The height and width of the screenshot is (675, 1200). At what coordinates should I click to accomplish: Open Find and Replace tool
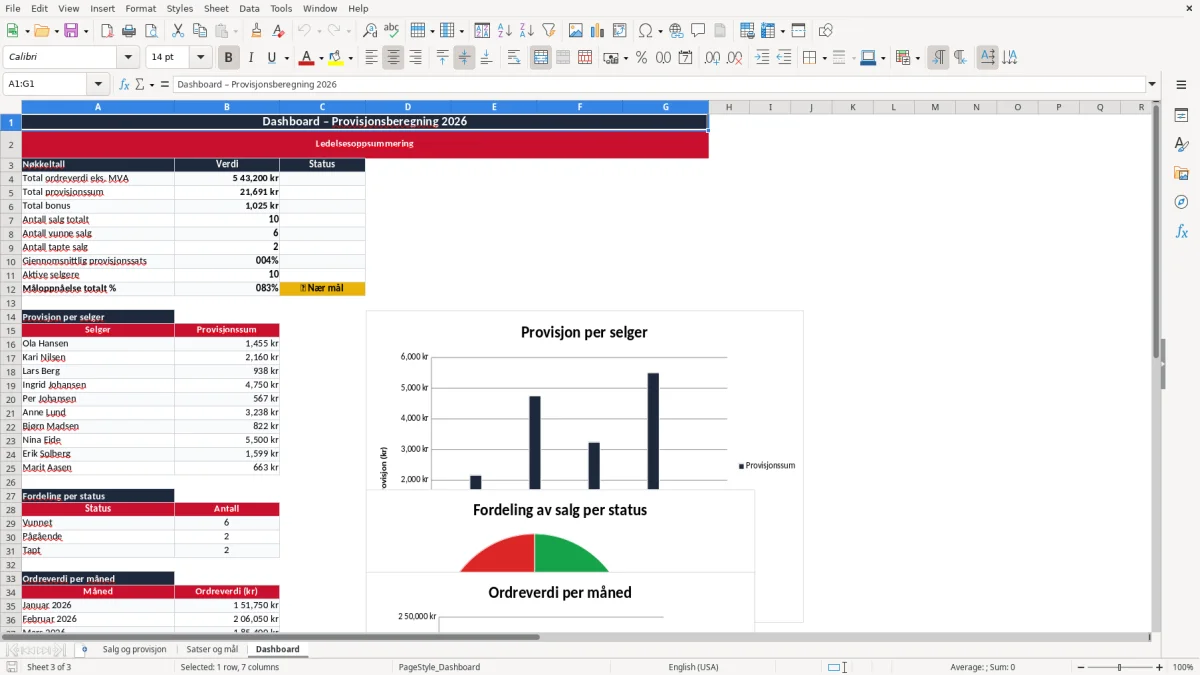point(370,31)
